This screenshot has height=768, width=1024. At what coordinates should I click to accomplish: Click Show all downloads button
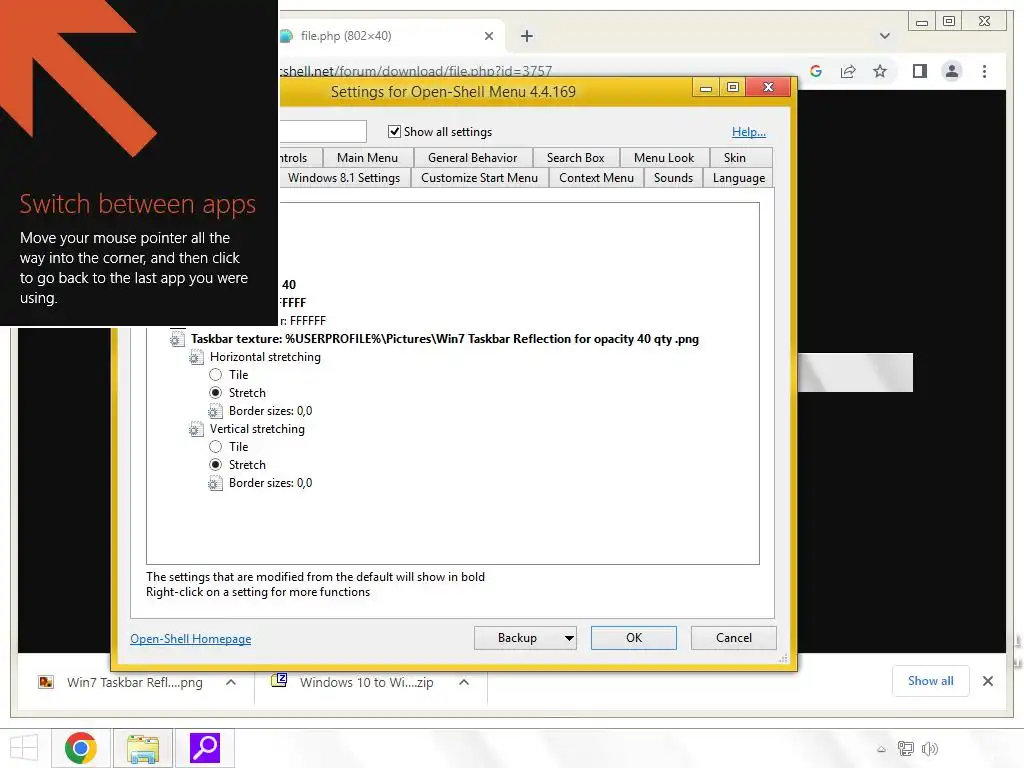[x=931, y=681]
